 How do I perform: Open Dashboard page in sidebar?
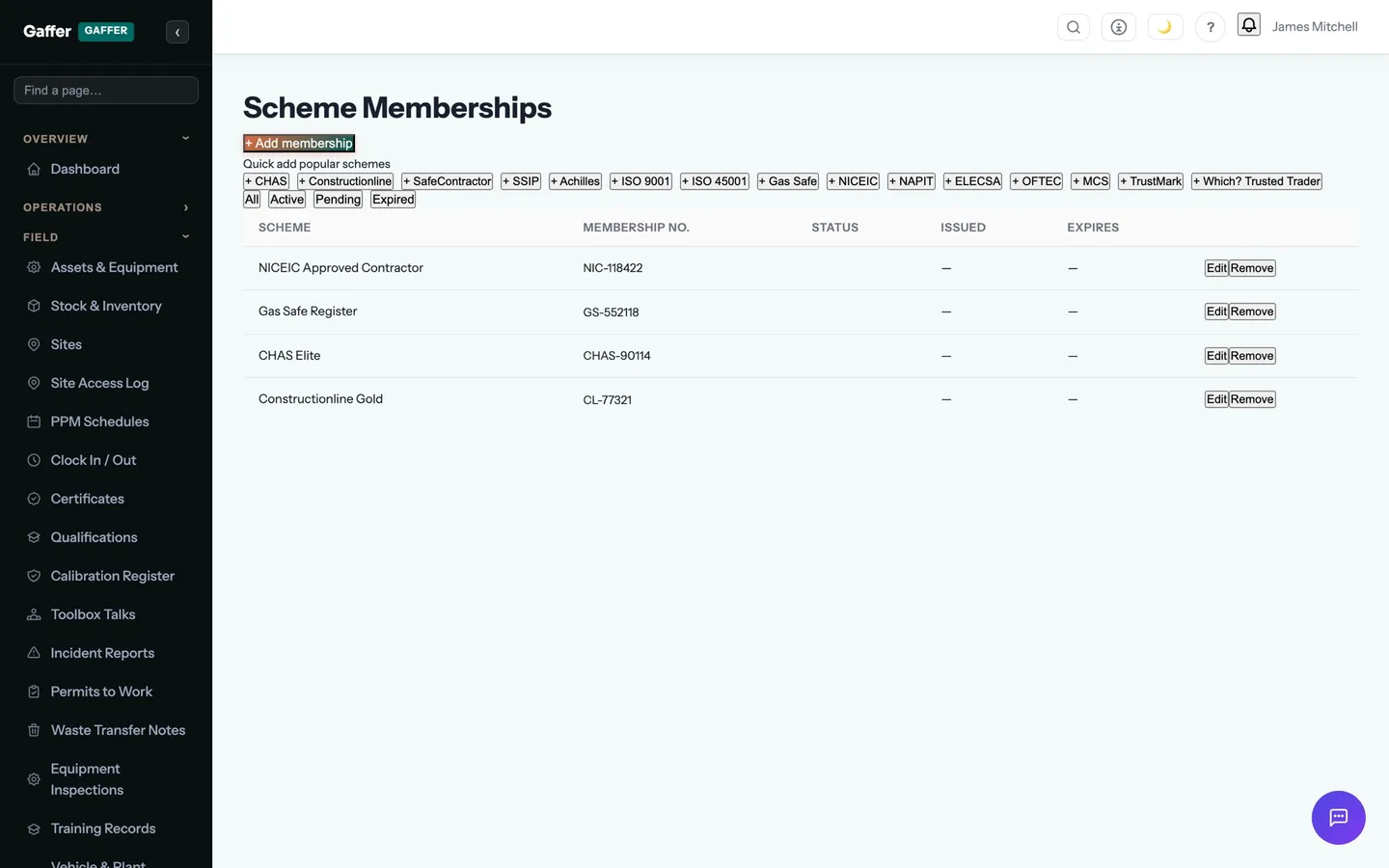[85, 169]
